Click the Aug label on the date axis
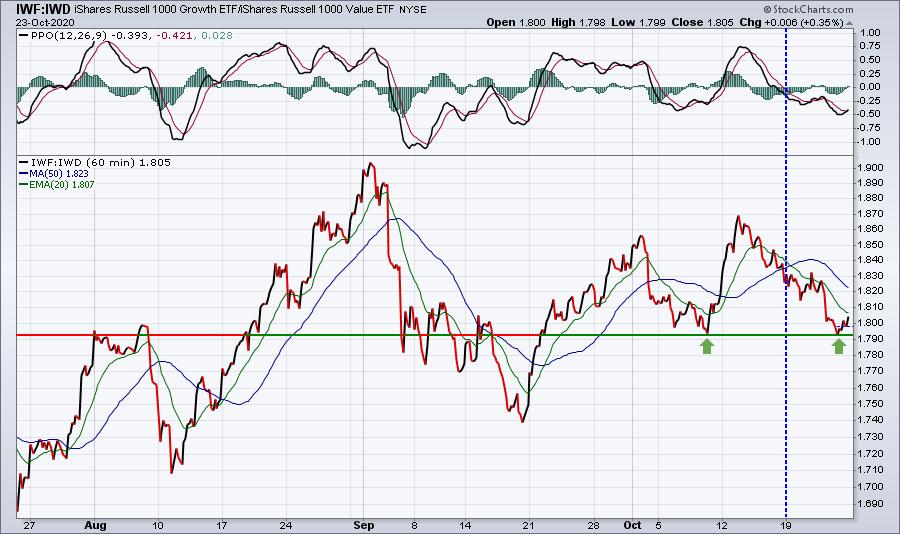This screenshot has width=900, height=534. (95, 525)
